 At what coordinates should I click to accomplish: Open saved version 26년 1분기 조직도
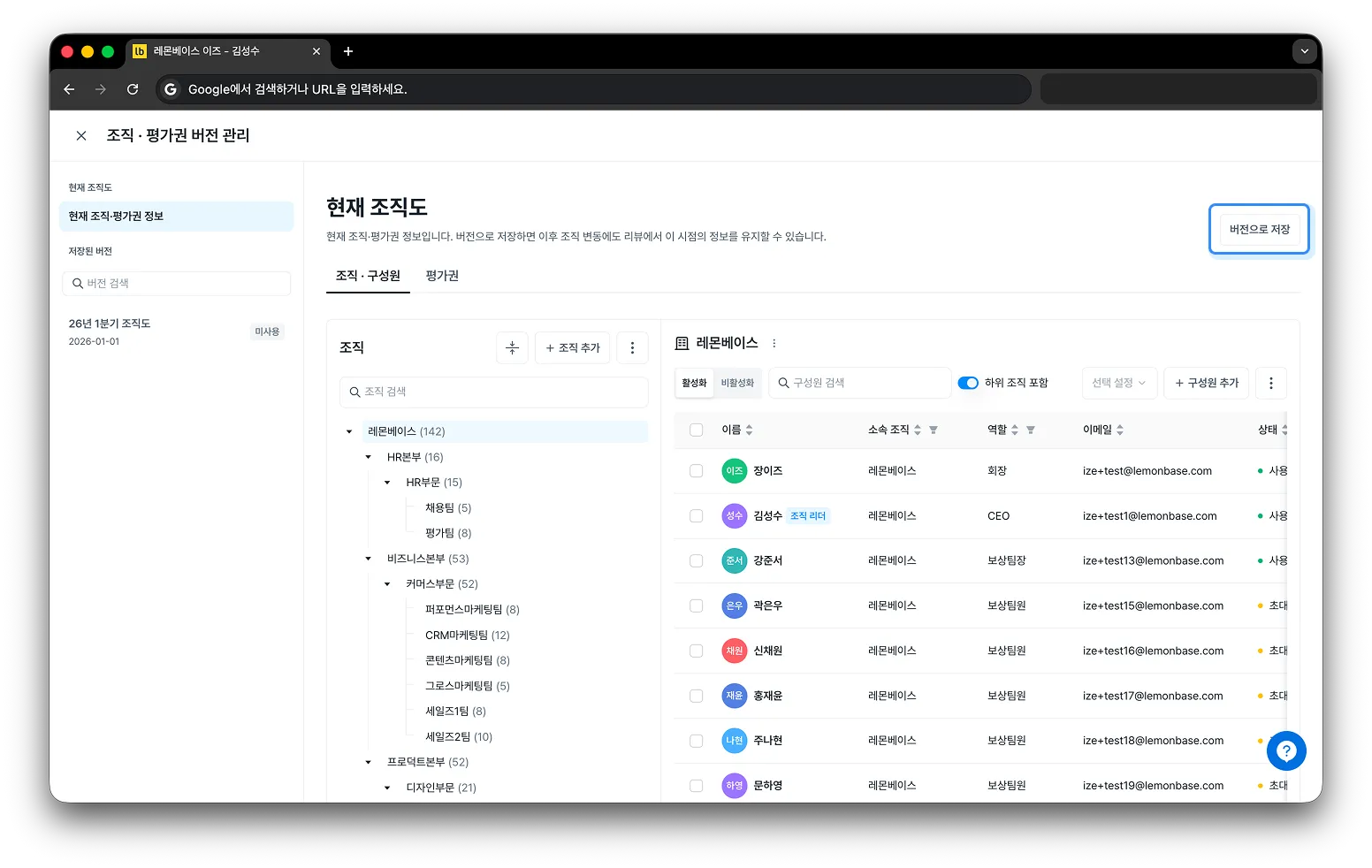176,331
